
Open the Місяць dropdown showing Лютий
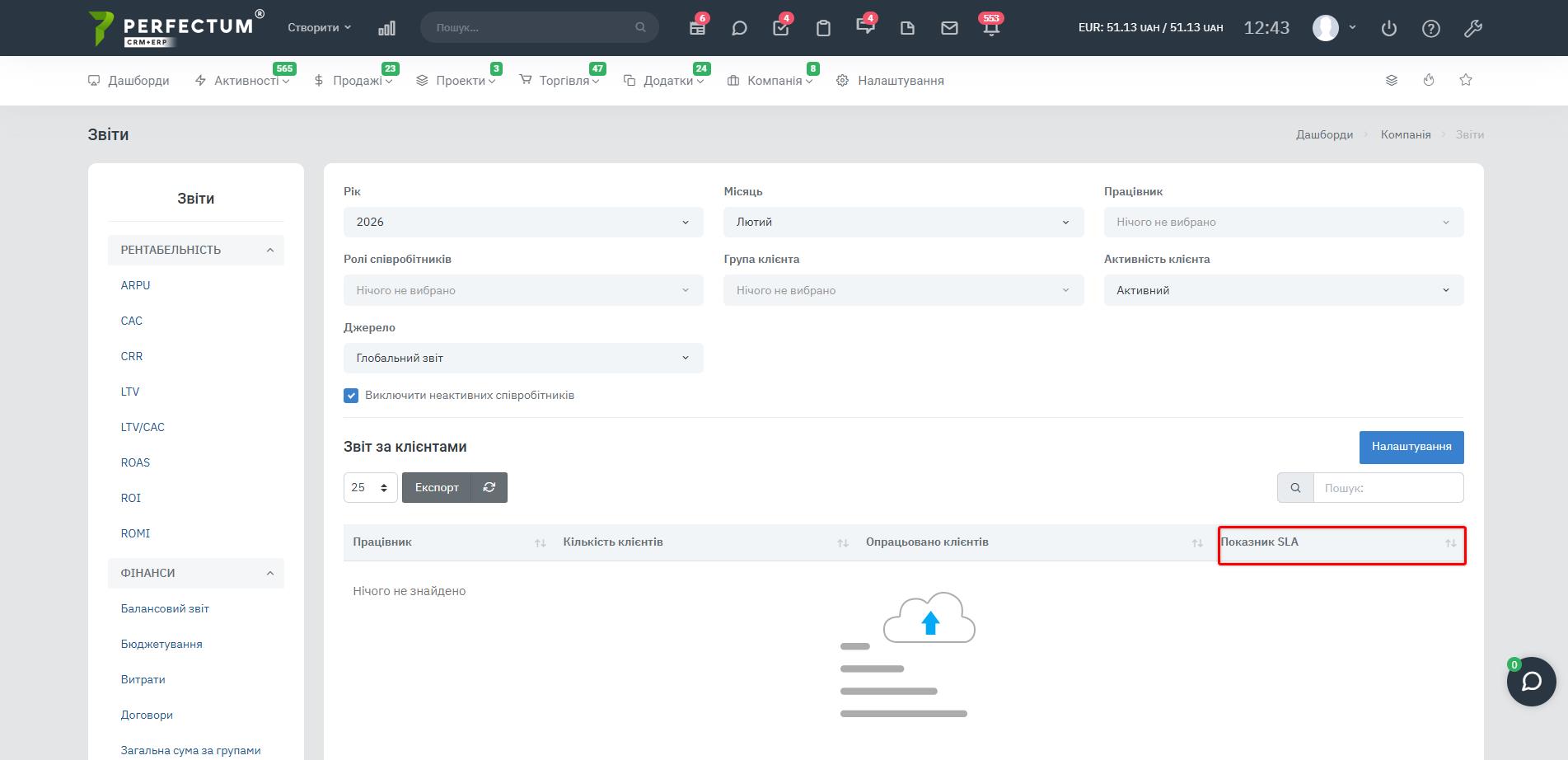(x=903, y=222)
